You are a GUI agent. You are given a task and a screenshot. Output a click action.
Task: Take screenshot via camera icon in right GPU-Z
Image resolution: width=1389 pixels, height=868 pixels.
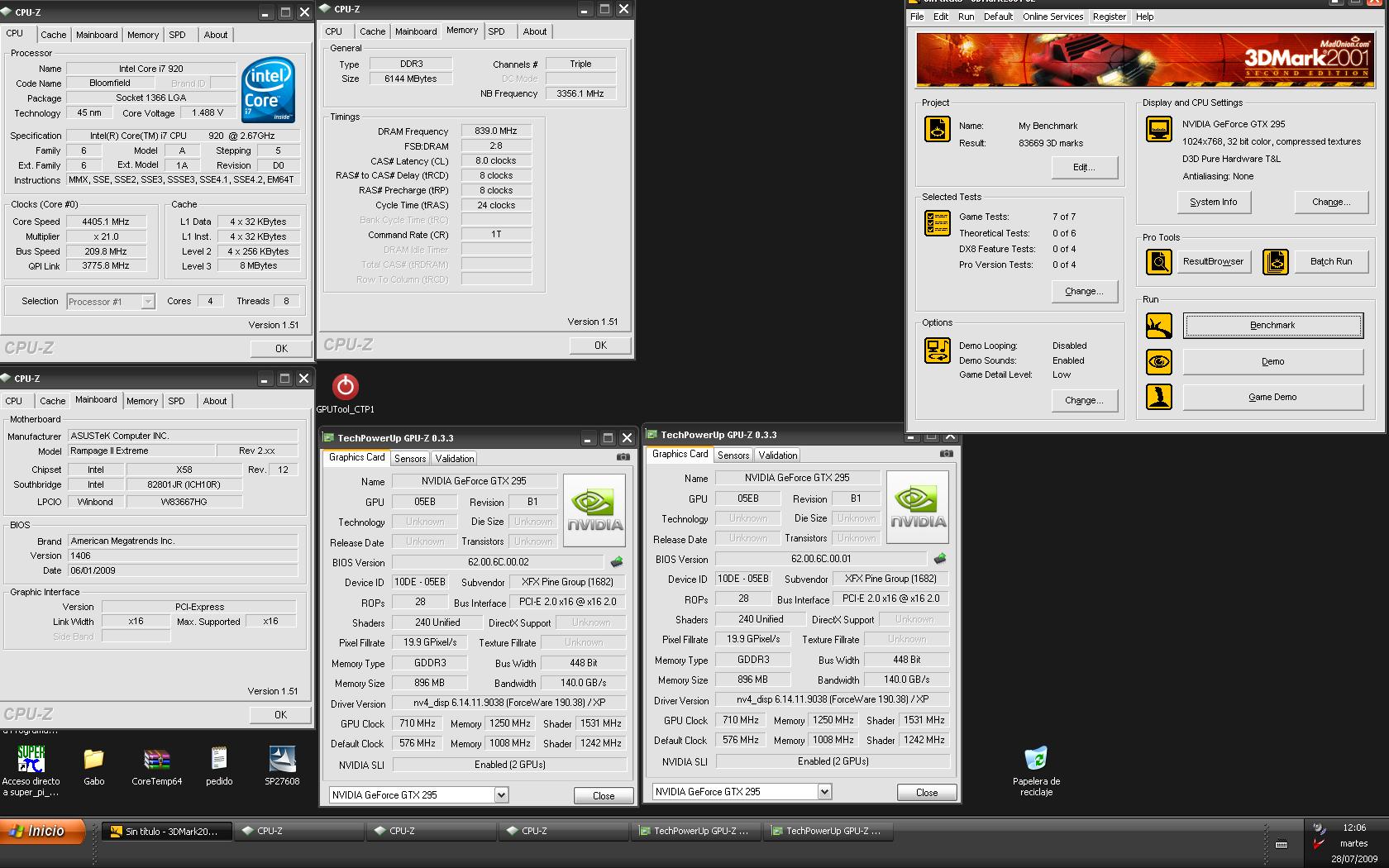click(947, 454)
